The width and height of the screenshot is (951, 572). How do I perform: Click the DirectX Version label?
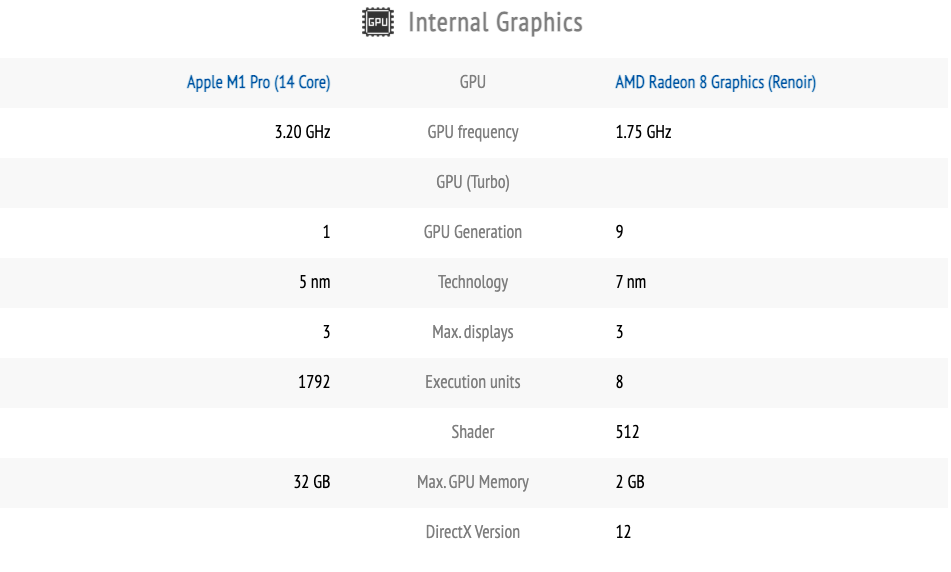(x=472, y=532)
